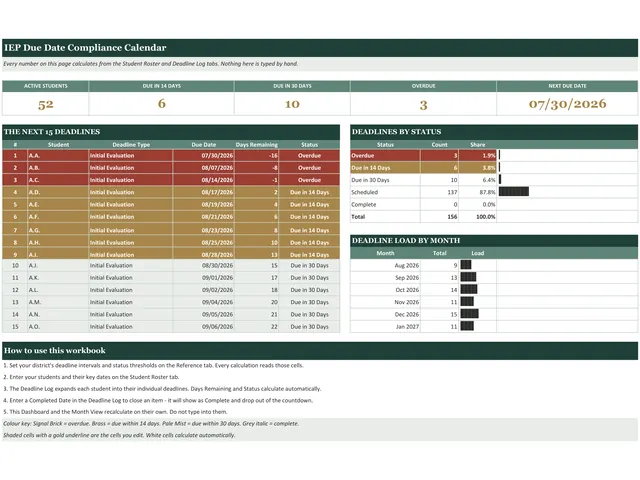This screenshot has height=480, width=640.
Task: Select Sep 2026 month cell
Action: click(385, 278)
